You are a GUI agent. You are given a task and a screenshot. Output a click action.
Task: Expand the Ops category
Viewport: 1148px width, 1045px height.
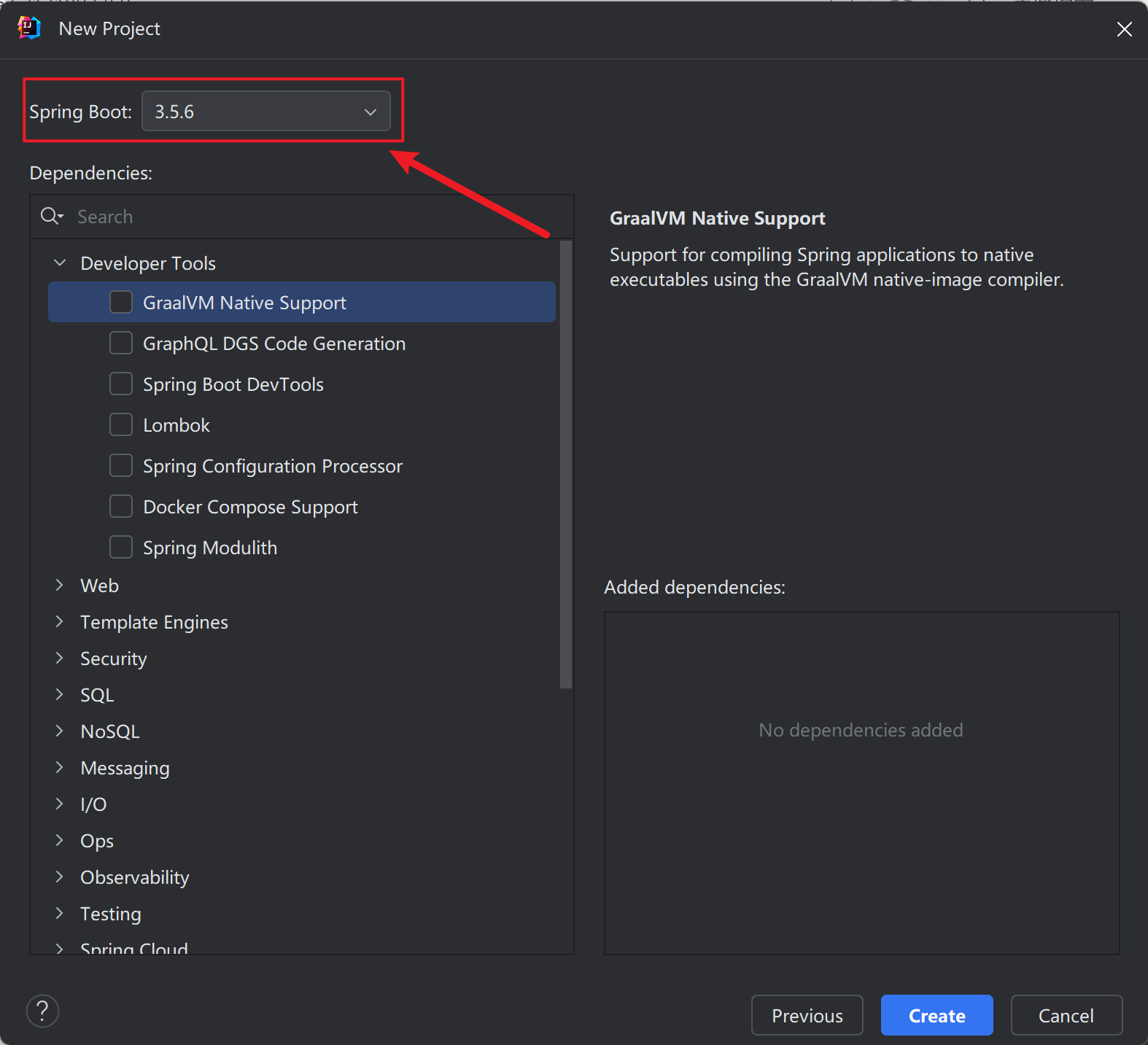coord(60,840)
